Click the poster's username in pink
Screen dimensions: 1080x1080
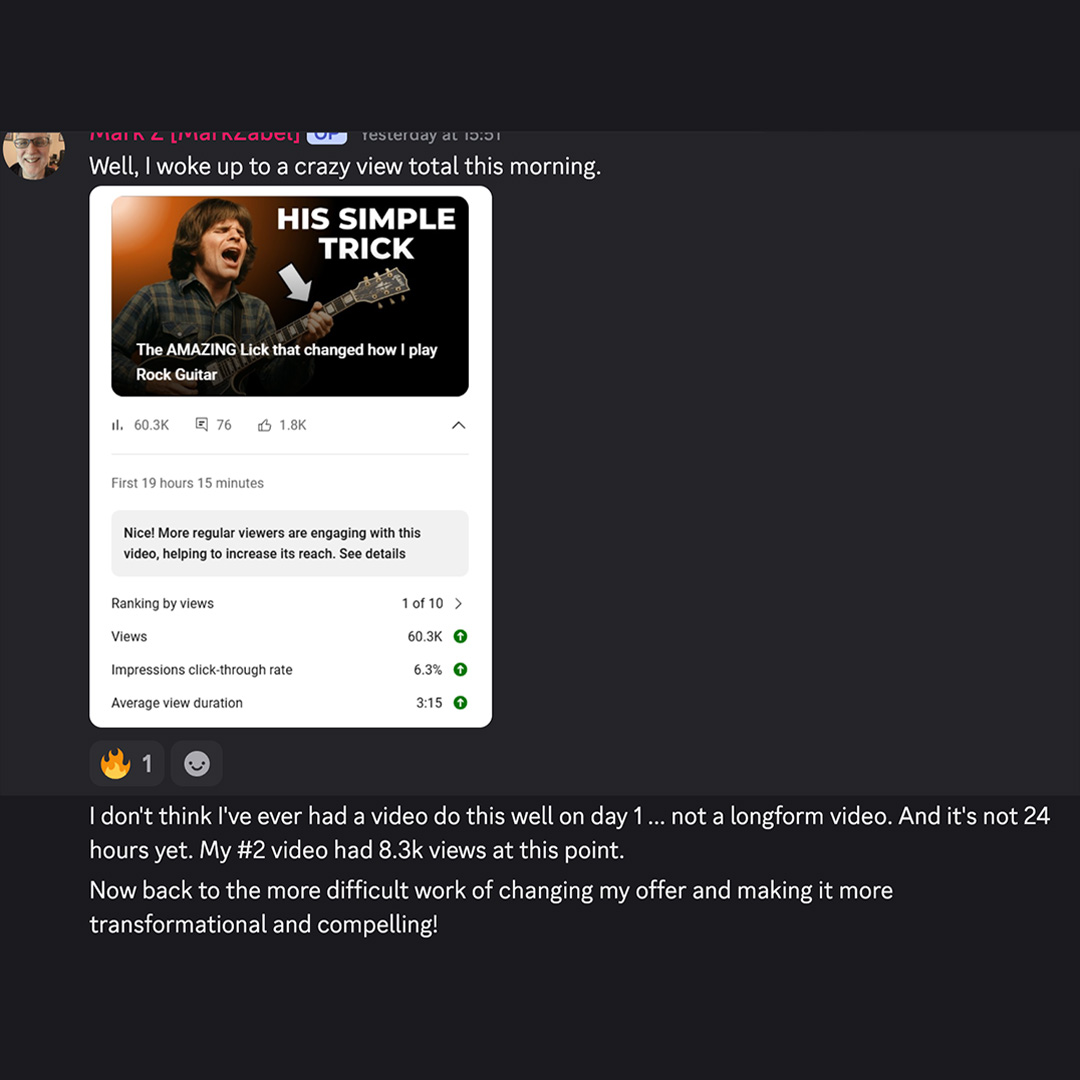195,136
